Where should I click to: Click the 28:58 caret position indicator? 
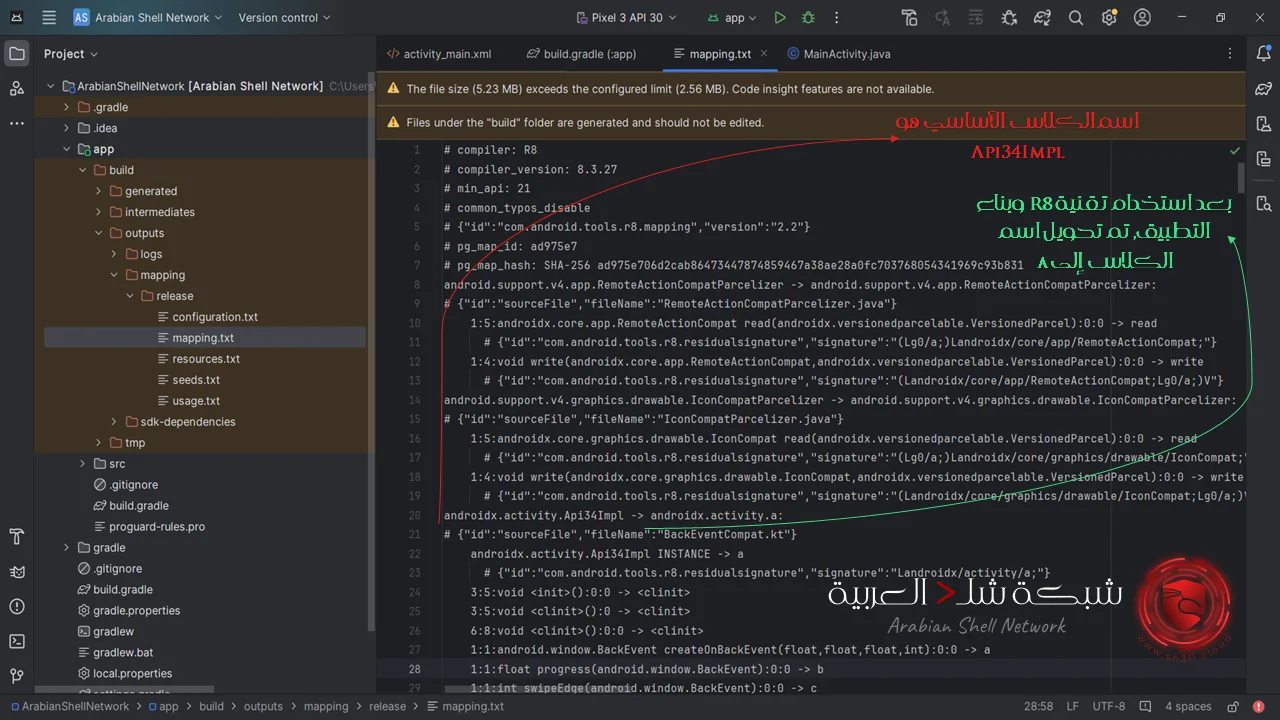1038,706
